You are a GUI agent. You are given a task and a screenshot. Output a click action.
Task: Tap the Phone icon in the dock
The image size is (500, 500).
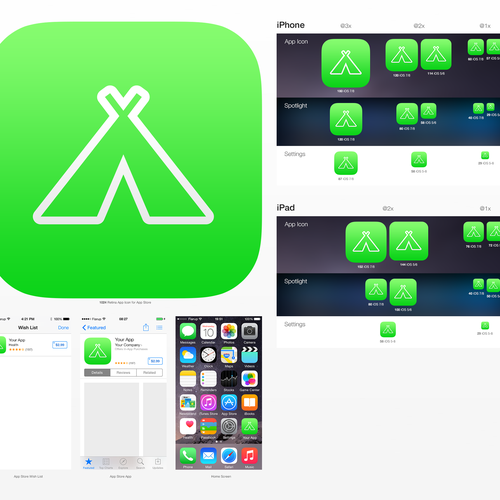(188, 456)
